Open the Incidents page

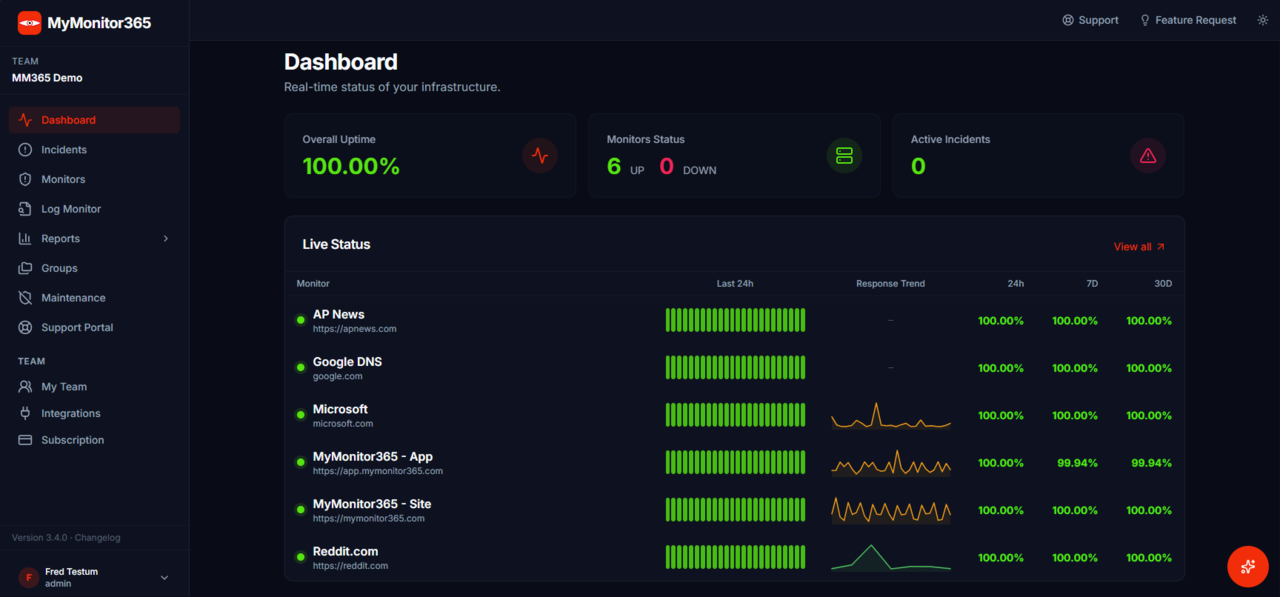94,150
